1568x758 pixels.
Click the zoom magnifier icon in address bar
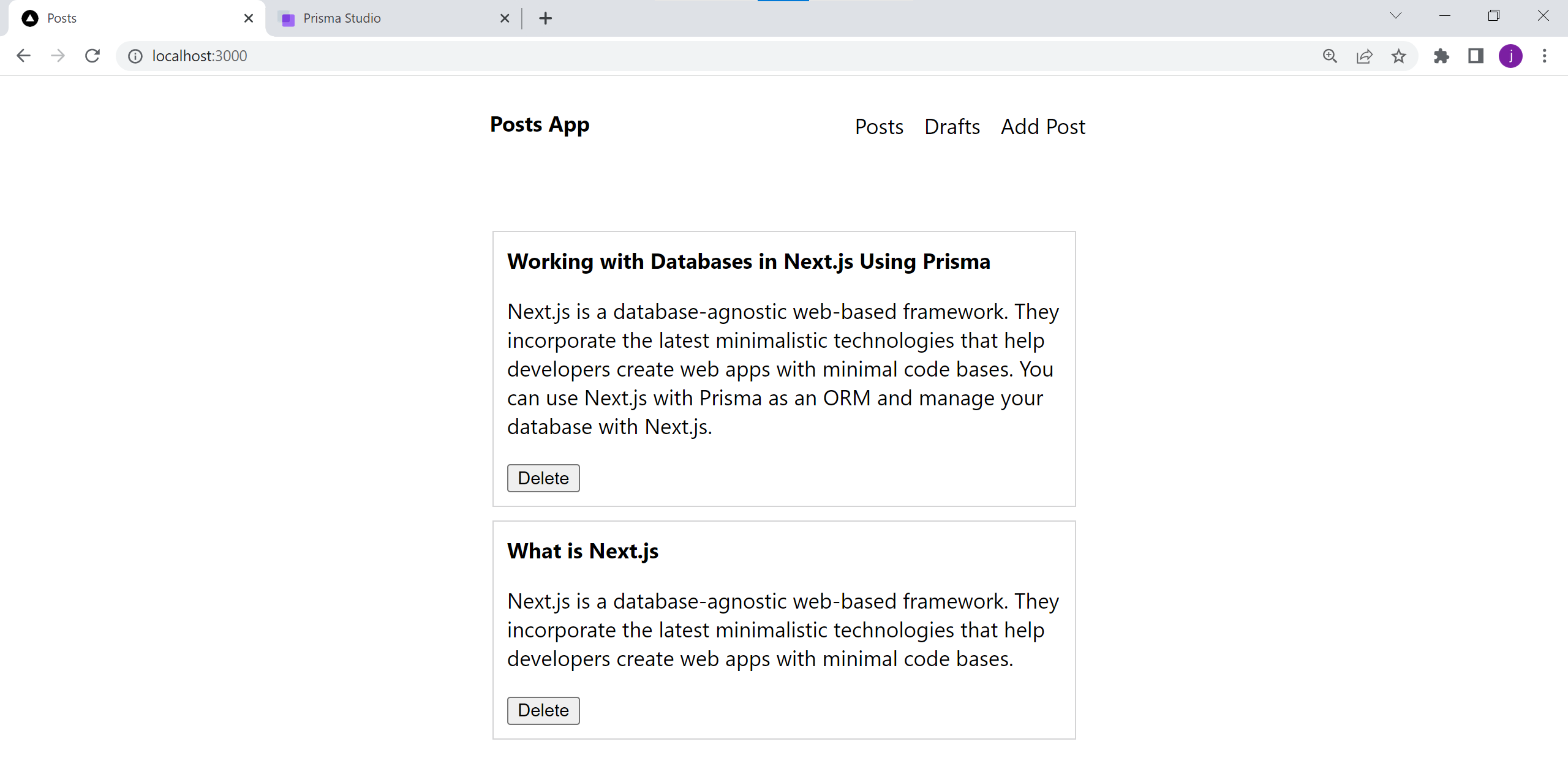click(1330, 56)
